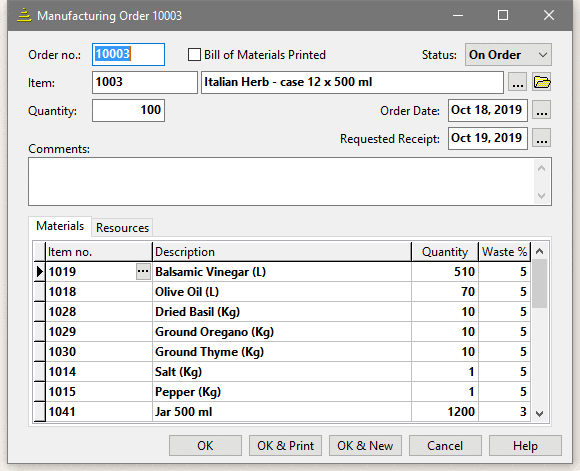Viewport: 580px width, 471px height.
Task: Click the OK & Print button
Action: [x=285, y=445]
